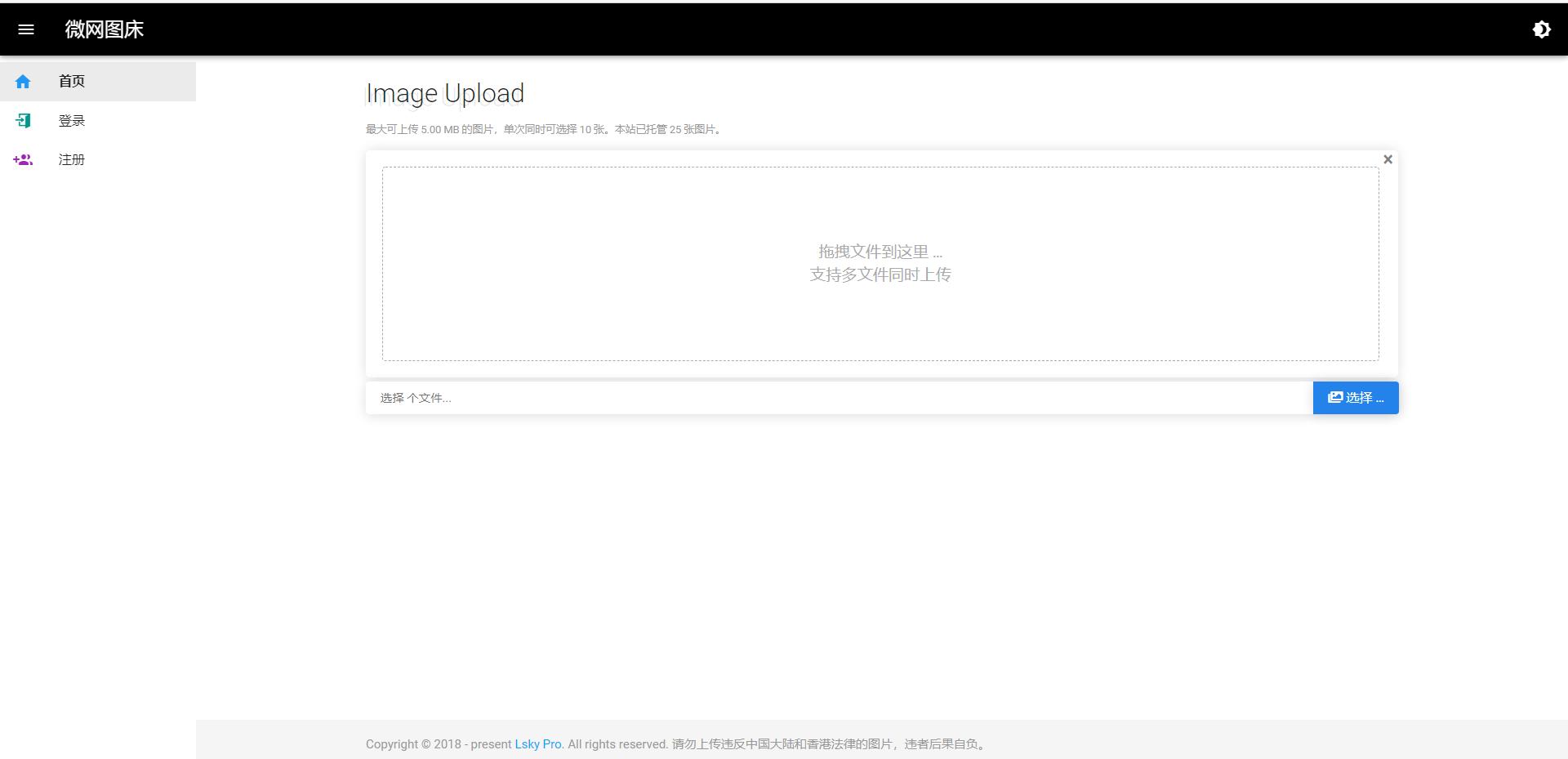Screen dimensions: 1568x759
Task: Switch the dark/light theme mode
Action: 1541,29
